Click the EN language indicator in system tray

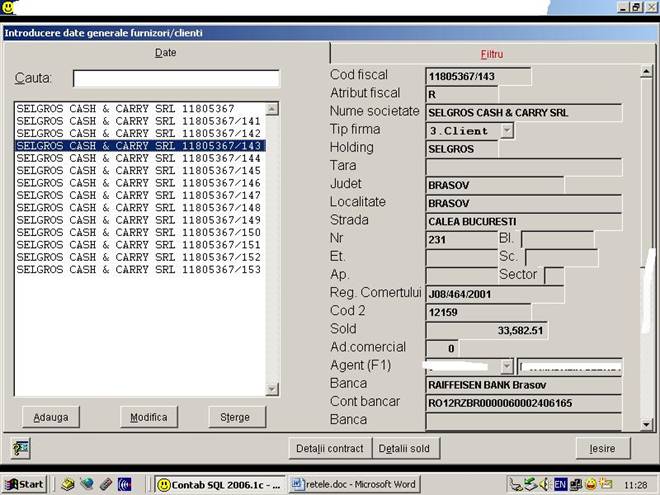561,484
